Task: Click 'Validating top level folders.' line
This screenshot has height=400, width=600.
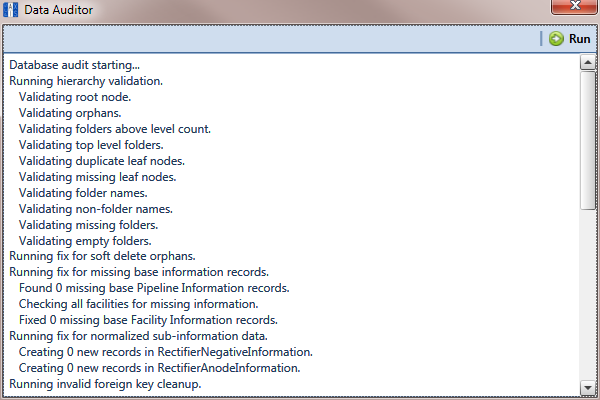Action: click(x=91, y=145)
